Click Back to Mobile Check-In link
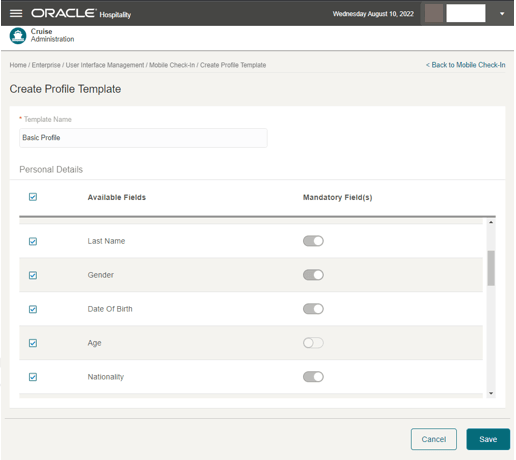Image resolution: width=516 pixels, height=460 pixels. coord(465,65)
